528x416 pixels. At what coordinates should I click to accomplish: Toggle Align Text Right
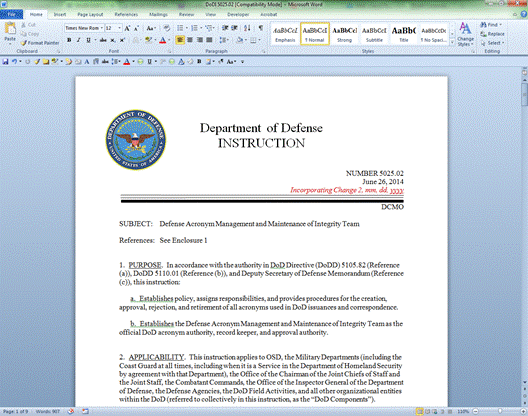click(200, 40)
